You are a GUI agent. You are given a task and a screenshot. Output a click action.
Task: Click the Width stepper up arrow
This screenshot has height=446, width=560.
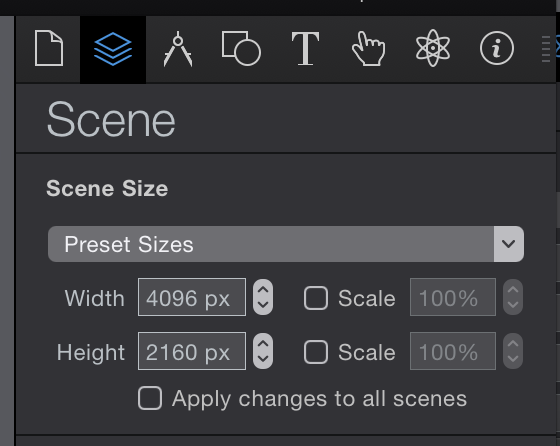pyautogui.click(x=263, y=290)
